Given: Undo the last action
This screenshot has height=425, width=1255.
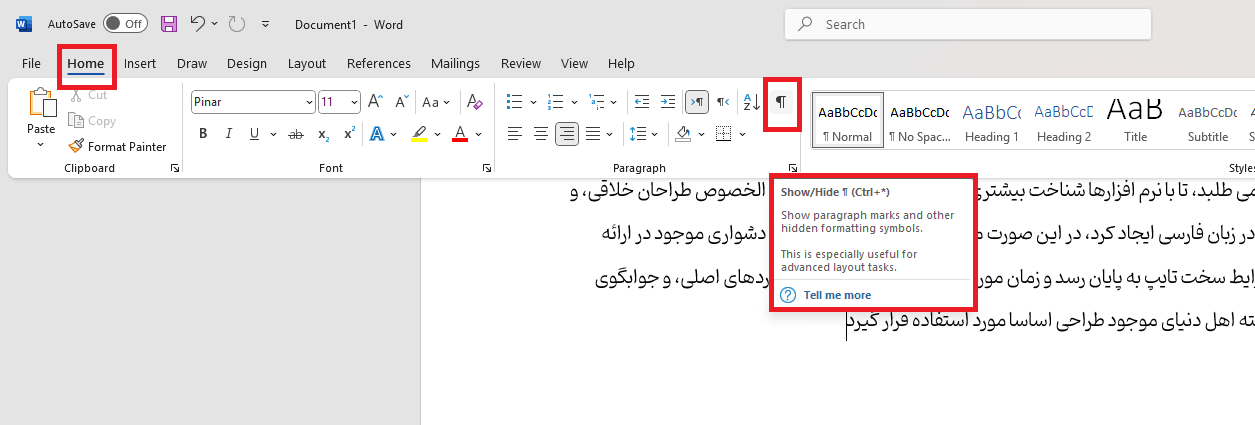Looking at the screenshot, I should click(x=198, y=24).
